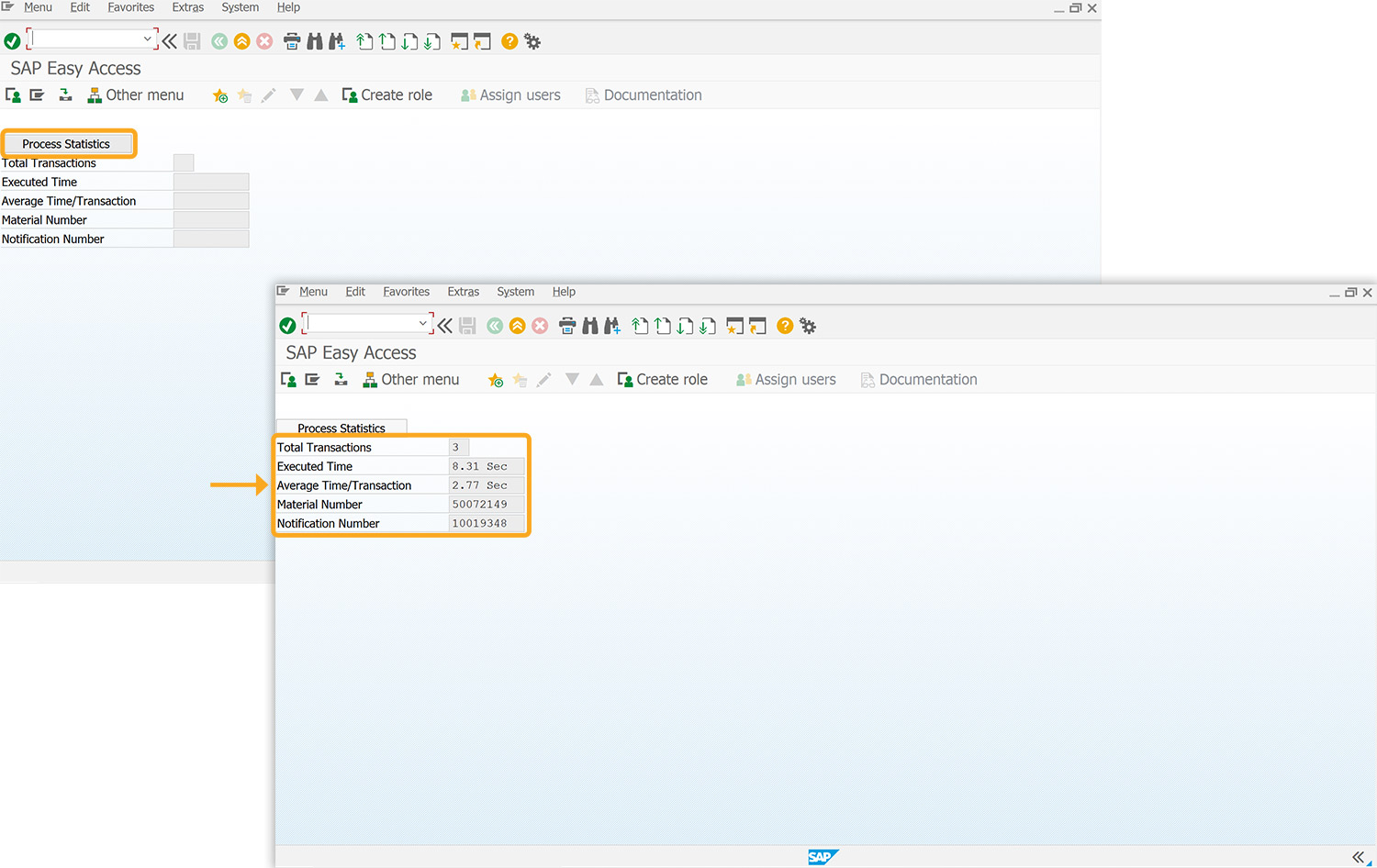The height and width of the screenshot is (868, 1377).
Task: Click Previous Page icon in front window
Action: pyautogui.click(x=663, y=326)
